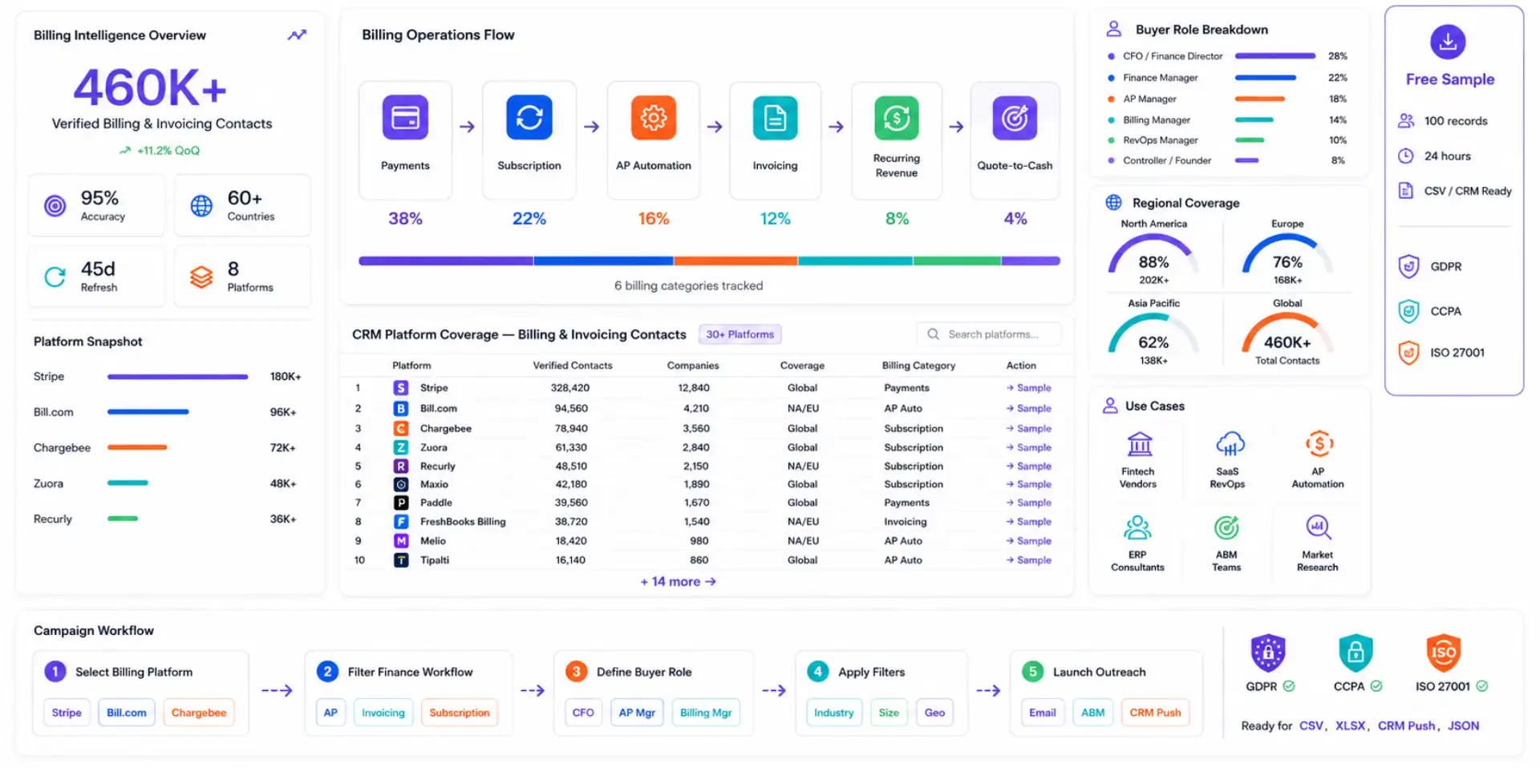Click the 38% Payments percentage

pyautogui.click(x=405, y=219)
